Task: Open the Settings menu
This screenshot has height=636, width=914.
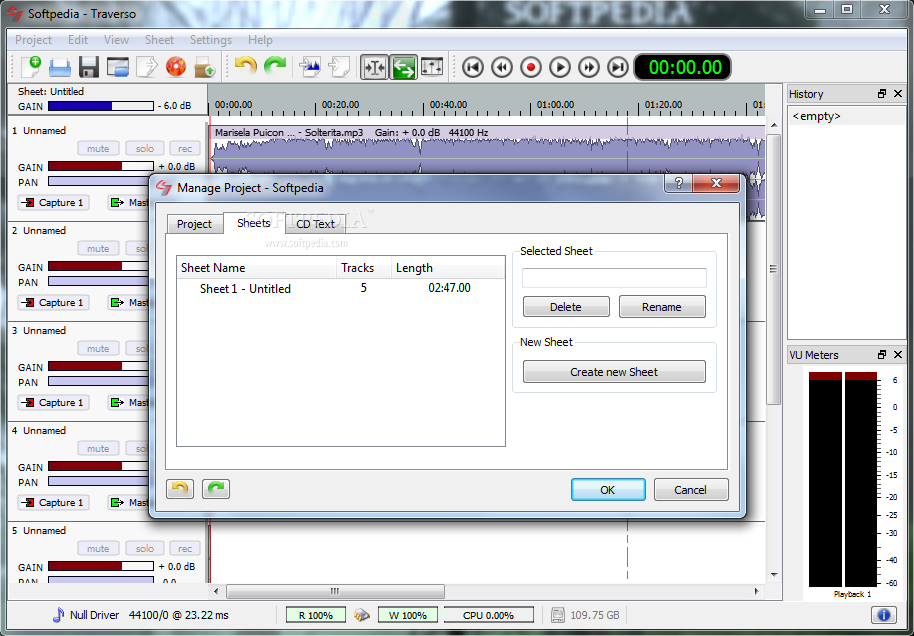Action: coord(210,40)
